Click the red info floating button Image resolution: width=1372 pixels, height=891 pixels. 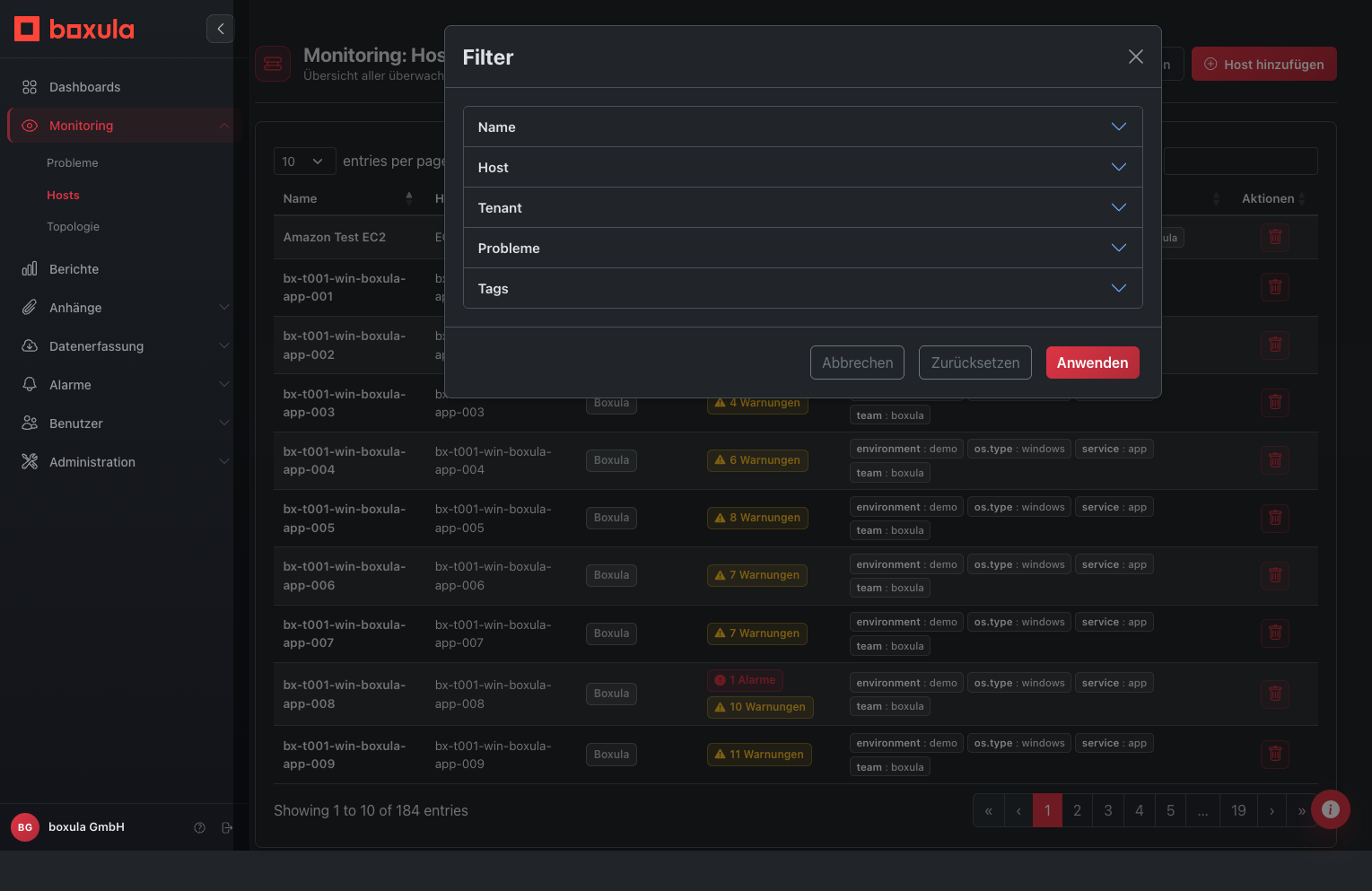click(x=1331, y=809)
